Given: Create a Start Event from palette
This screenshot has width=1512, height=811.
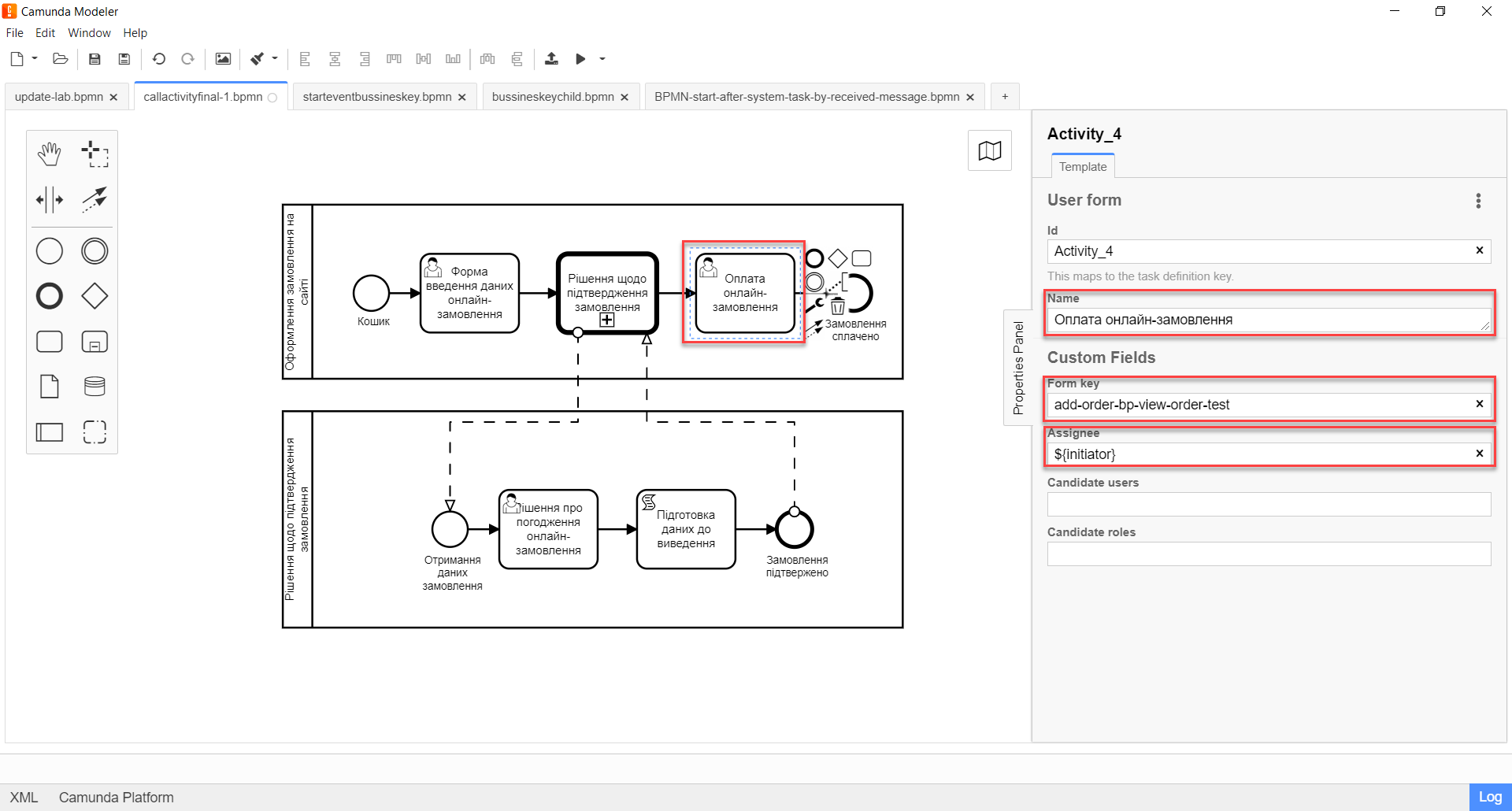Looking at the screenshot, I should point(50,251).
